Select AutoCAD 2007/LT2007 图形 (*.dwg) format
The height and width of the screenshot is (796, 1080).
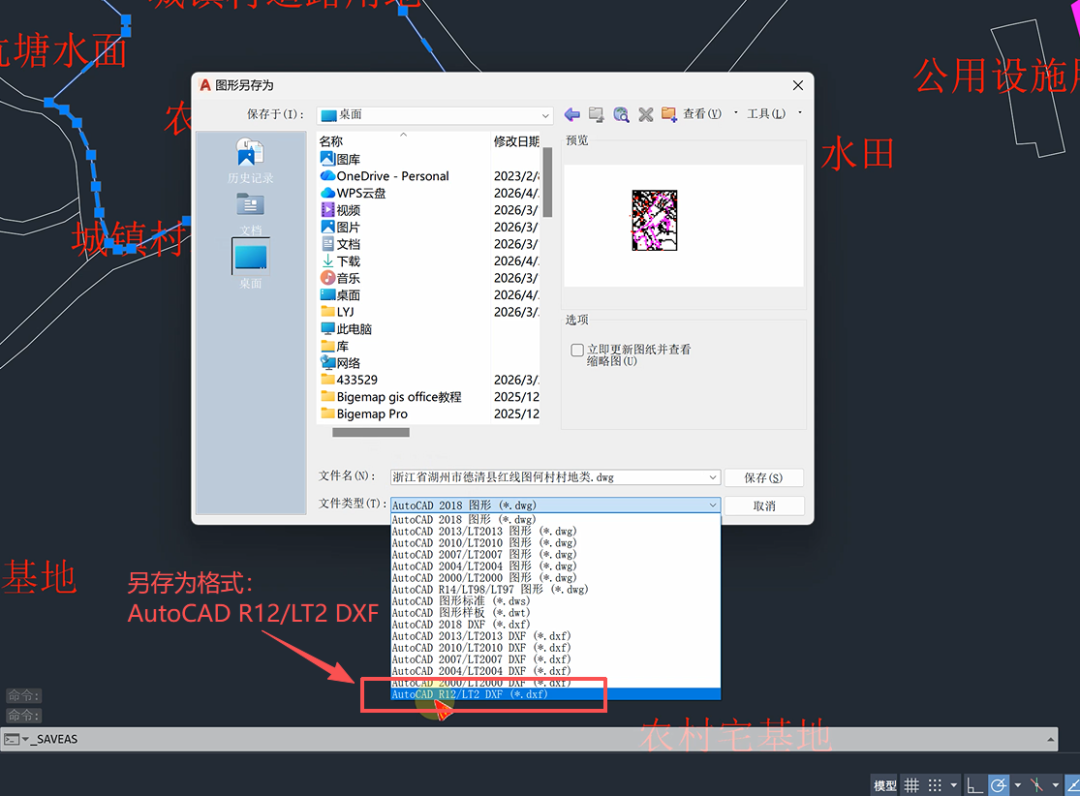(x=555, y=554)
